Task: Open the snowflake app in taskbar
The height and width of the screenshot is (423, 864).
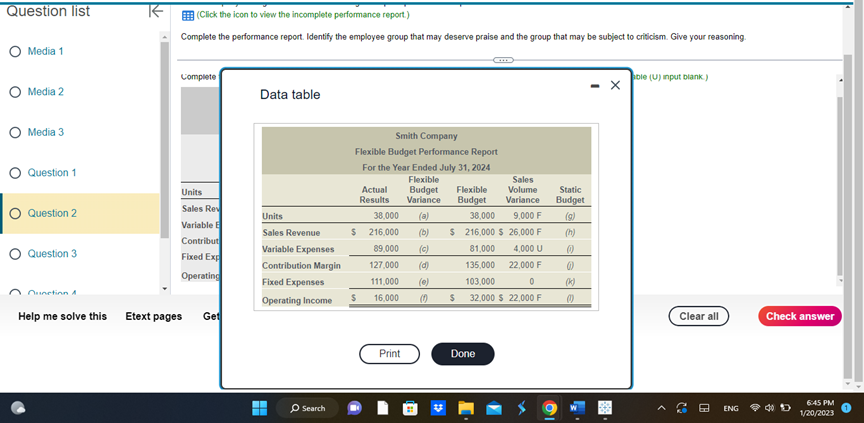Action: (x=605, y=408)
